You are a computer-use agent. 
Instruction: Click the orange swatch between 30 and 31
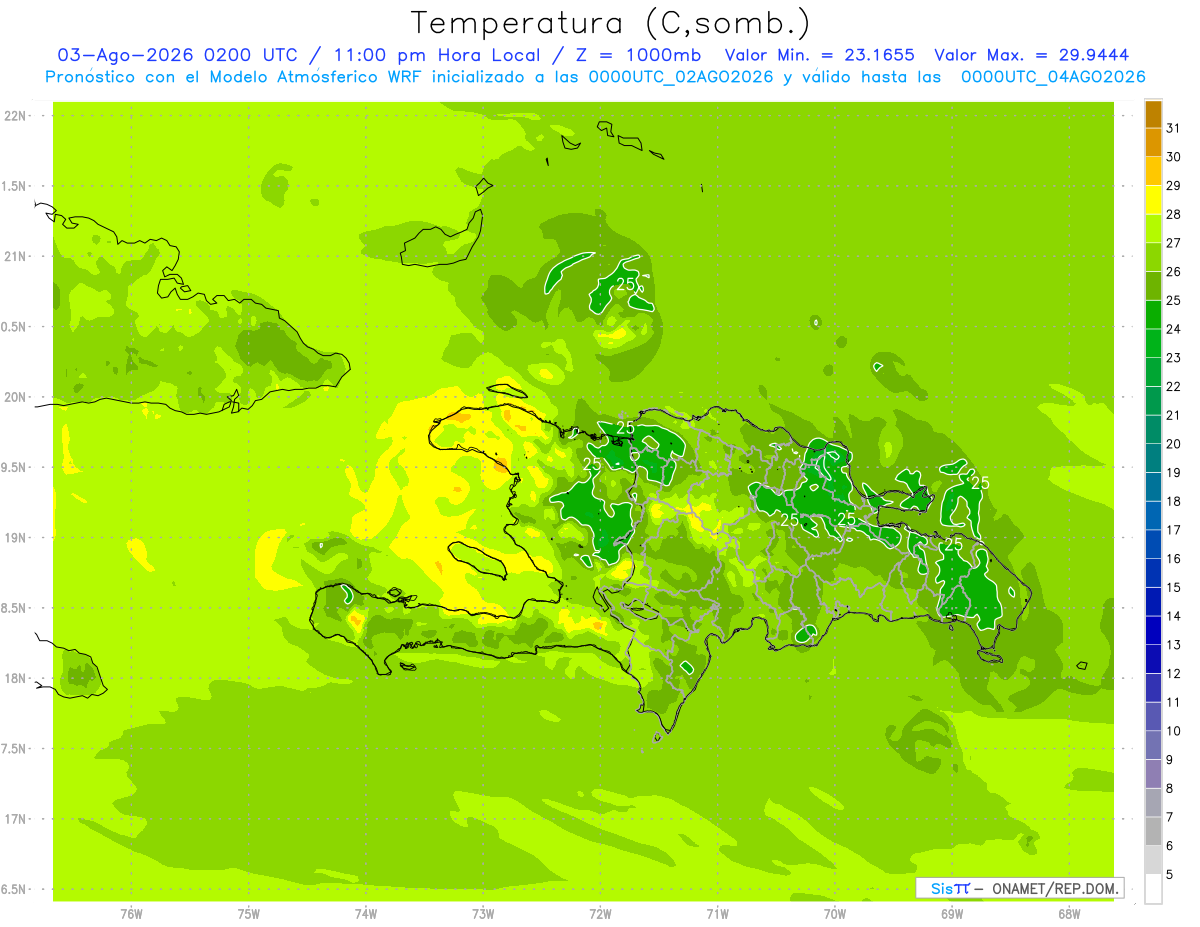coord(1153,143)
